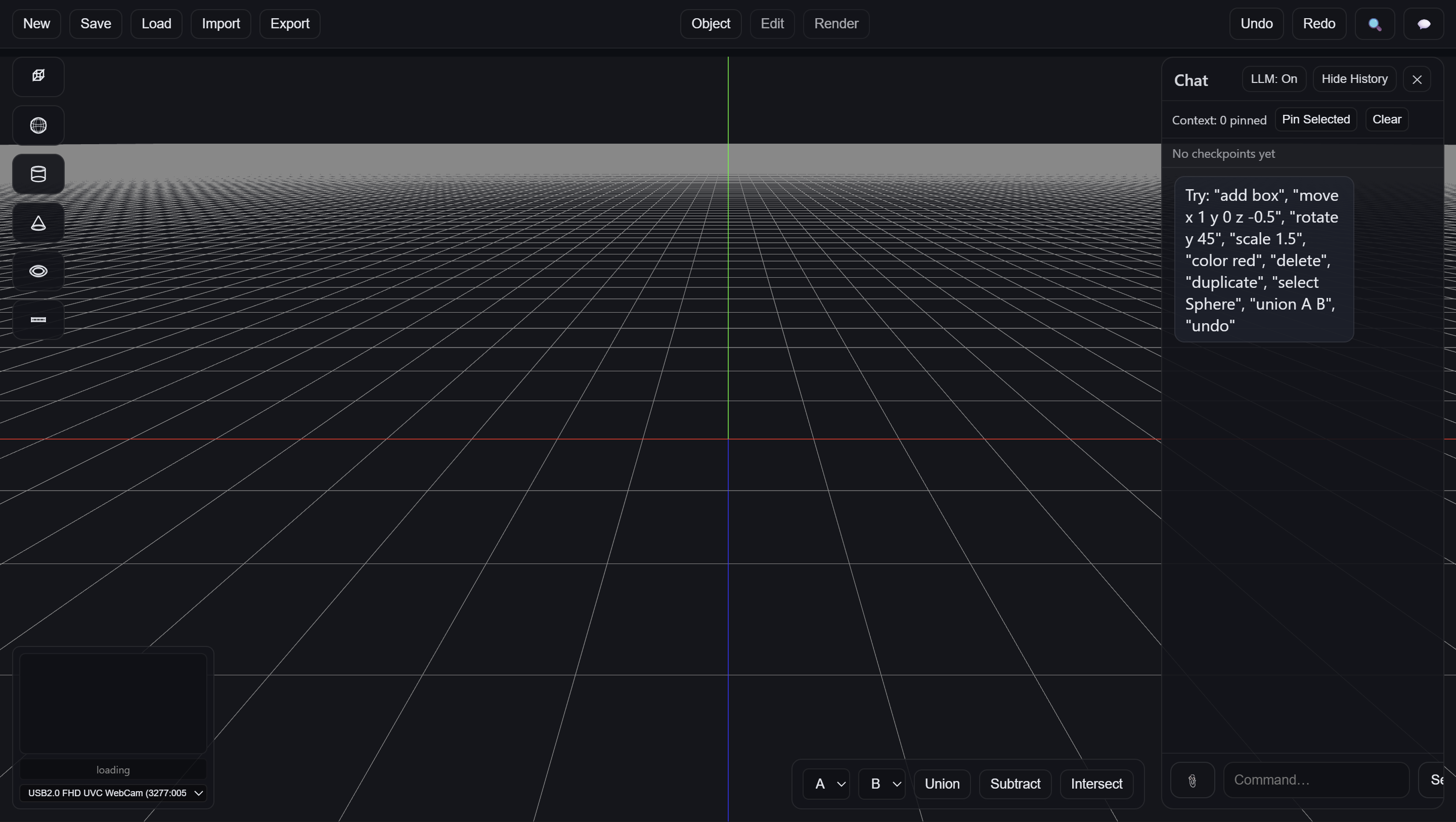Toggle LLM: On switch
This screenshot has width=1456, height=822.
(x=1273, y=79)
